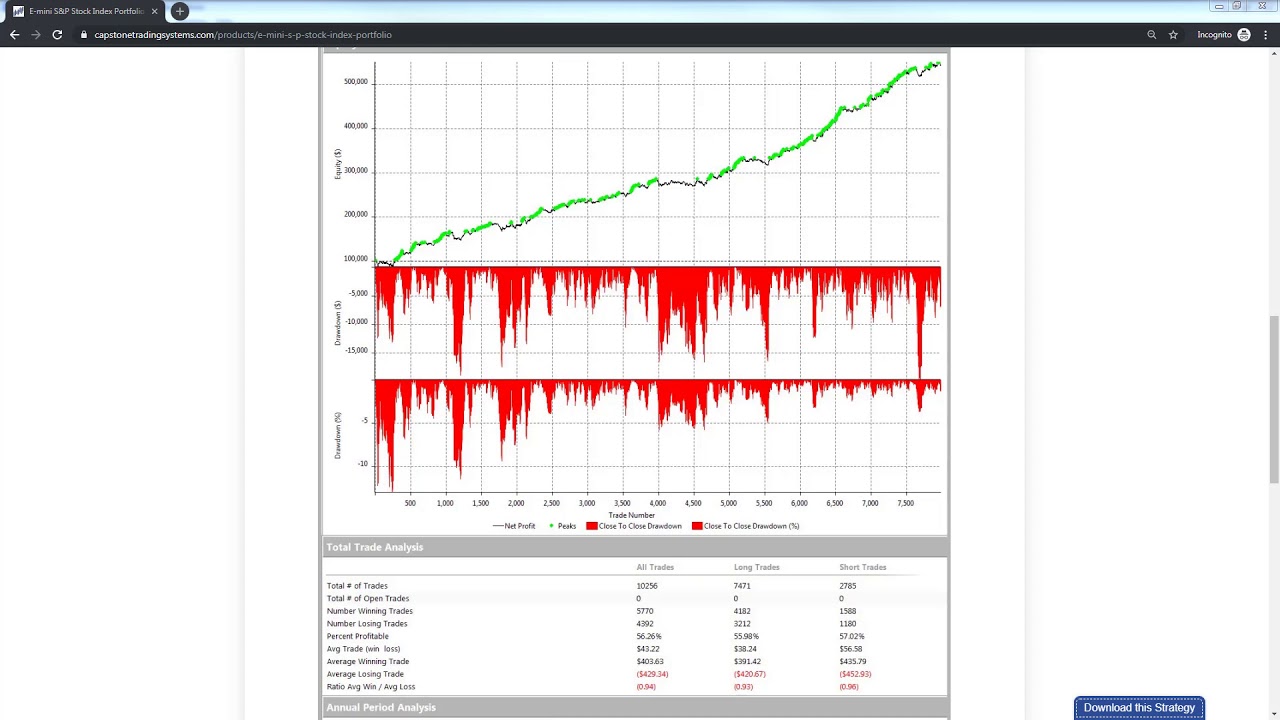1280x720 pixels.
Task: Click the zoom magnifier icon in address bar
Action: coord(1152,35)
